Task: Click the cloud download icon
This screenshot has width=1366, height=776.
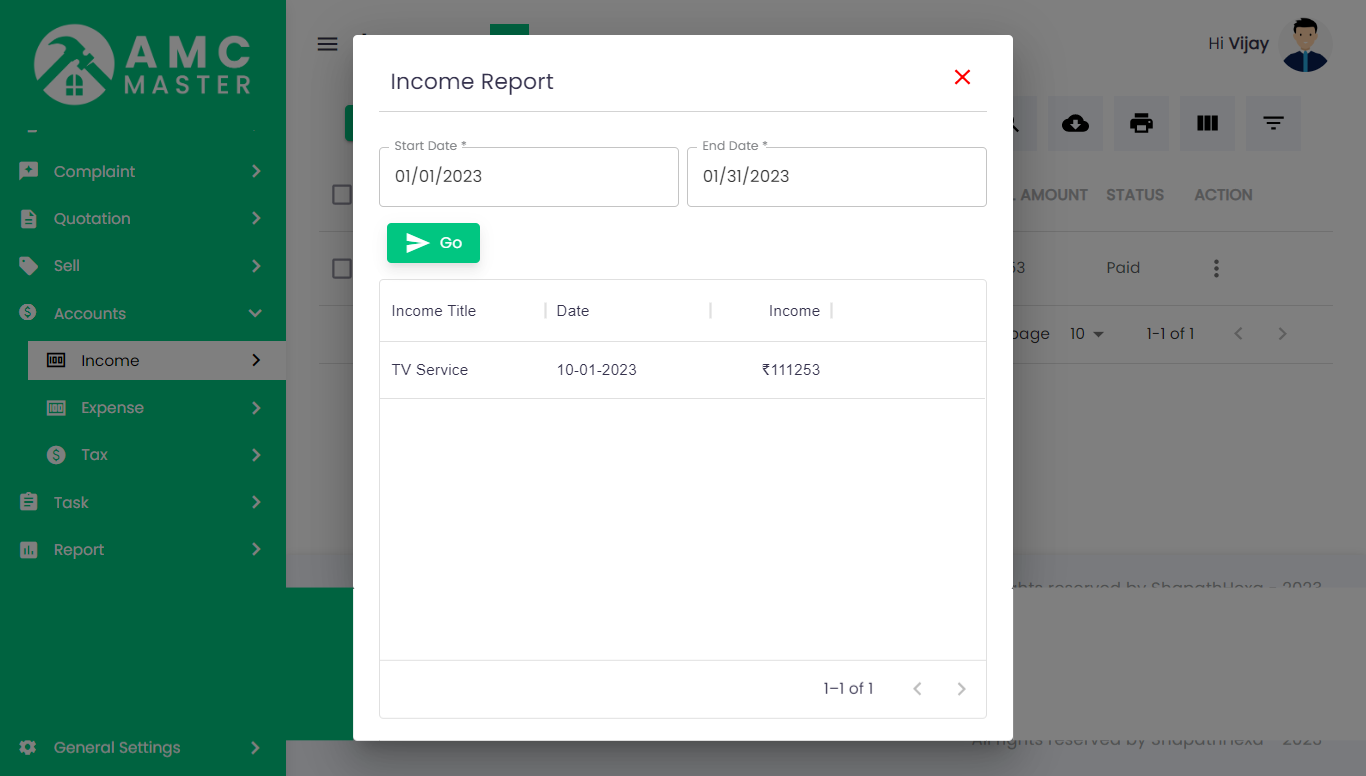Action: click(1075, 124)
